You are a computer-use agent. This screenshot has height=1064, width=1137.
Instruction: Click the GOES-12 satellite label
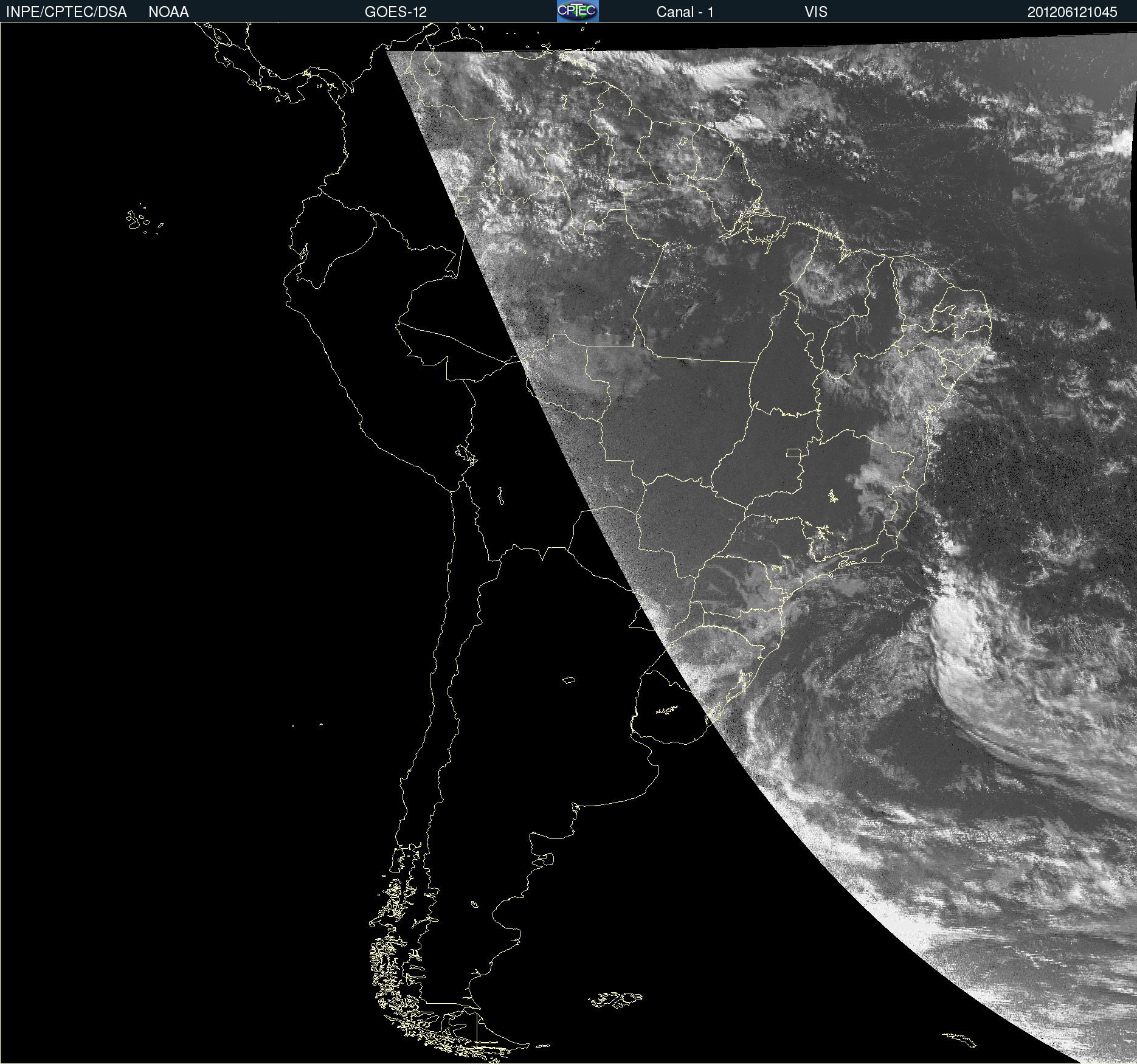coord(396,12)
